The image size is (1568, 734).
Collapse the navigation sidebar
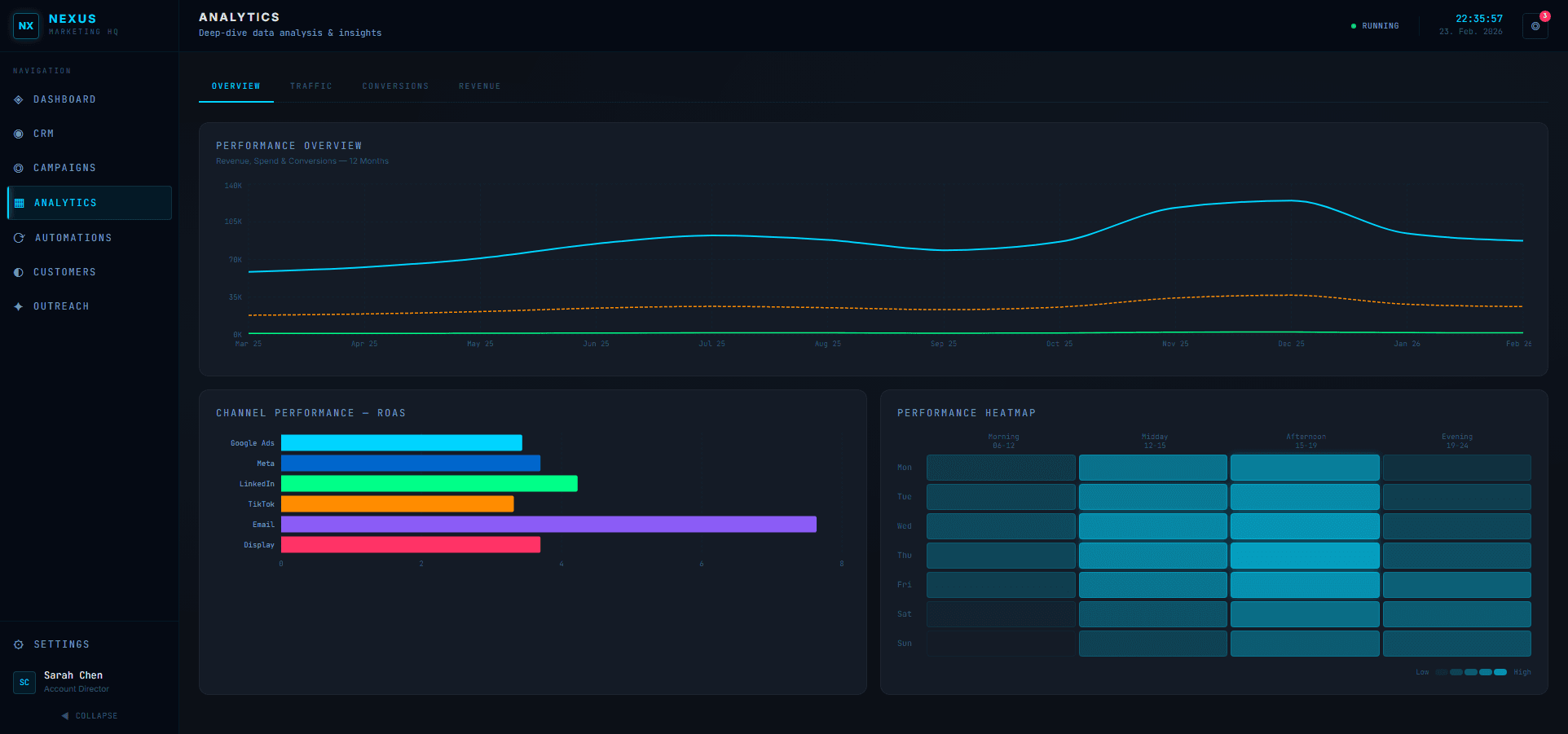click(90, 715)
